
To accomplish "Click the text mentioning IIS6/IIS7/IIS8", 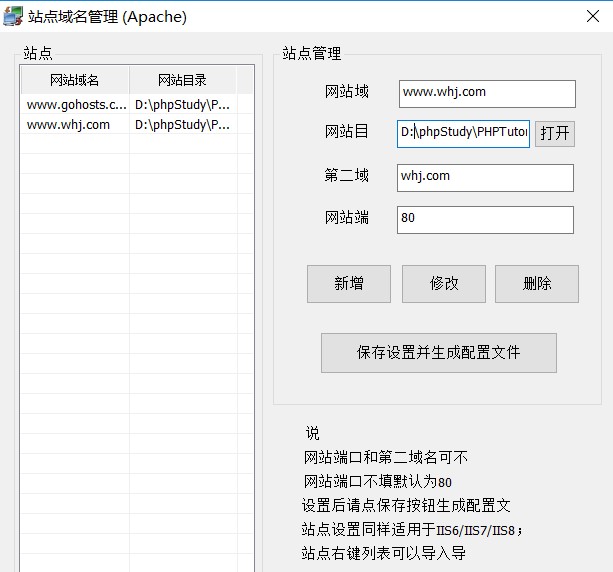I will click(x=412, y=530).
